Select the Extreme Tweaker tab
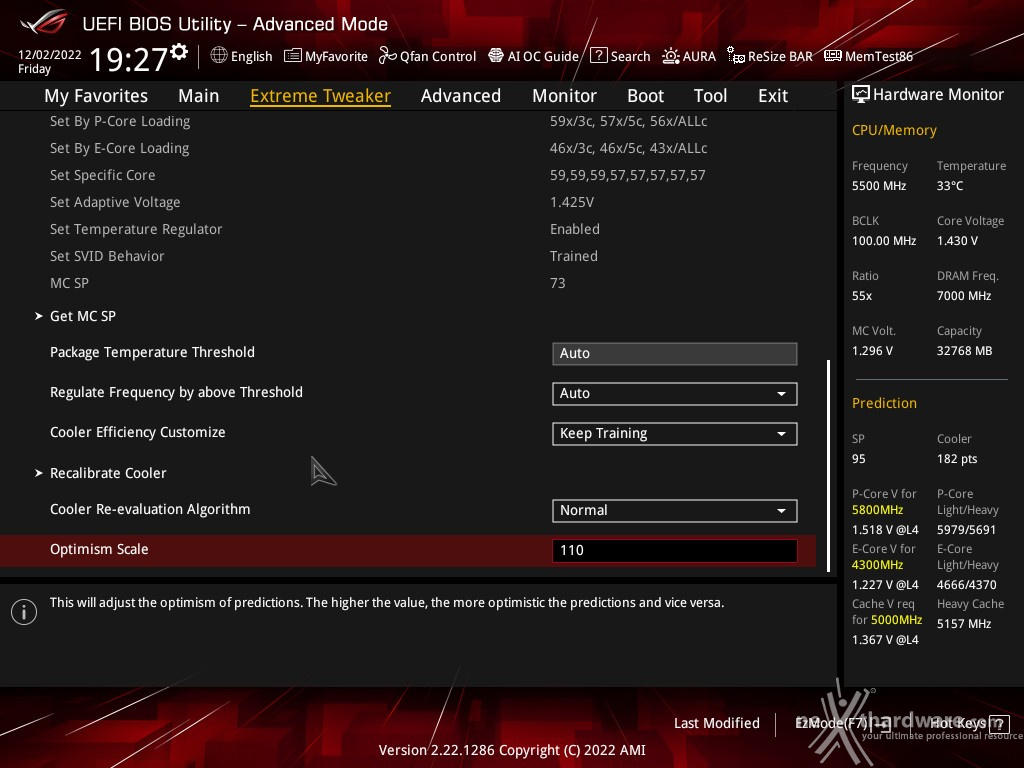This screenshot has width=1024, height=768. [321, 96]
